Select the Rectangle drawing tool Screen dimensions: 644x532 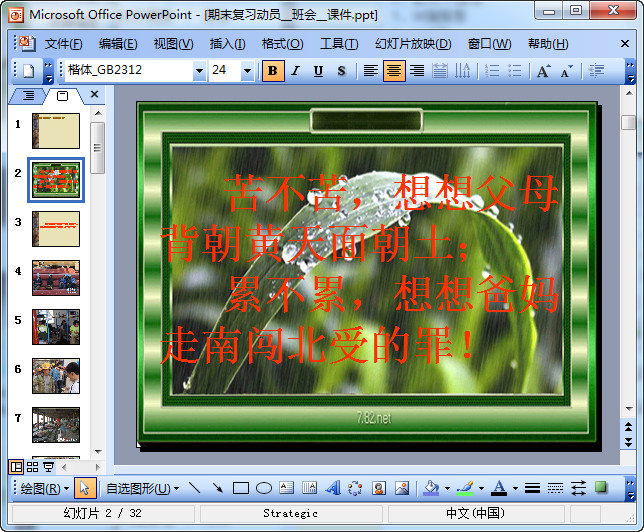tap(241, 488)
